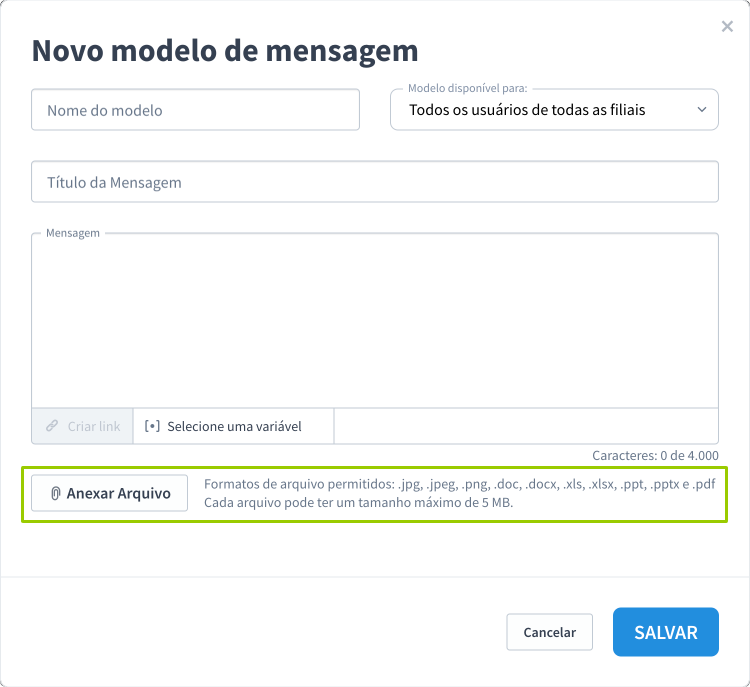Image resolution: width=750 pixels, height=687 pixels.
Task: Click the Modelo disponível para label
Action: tap(467, 89)
